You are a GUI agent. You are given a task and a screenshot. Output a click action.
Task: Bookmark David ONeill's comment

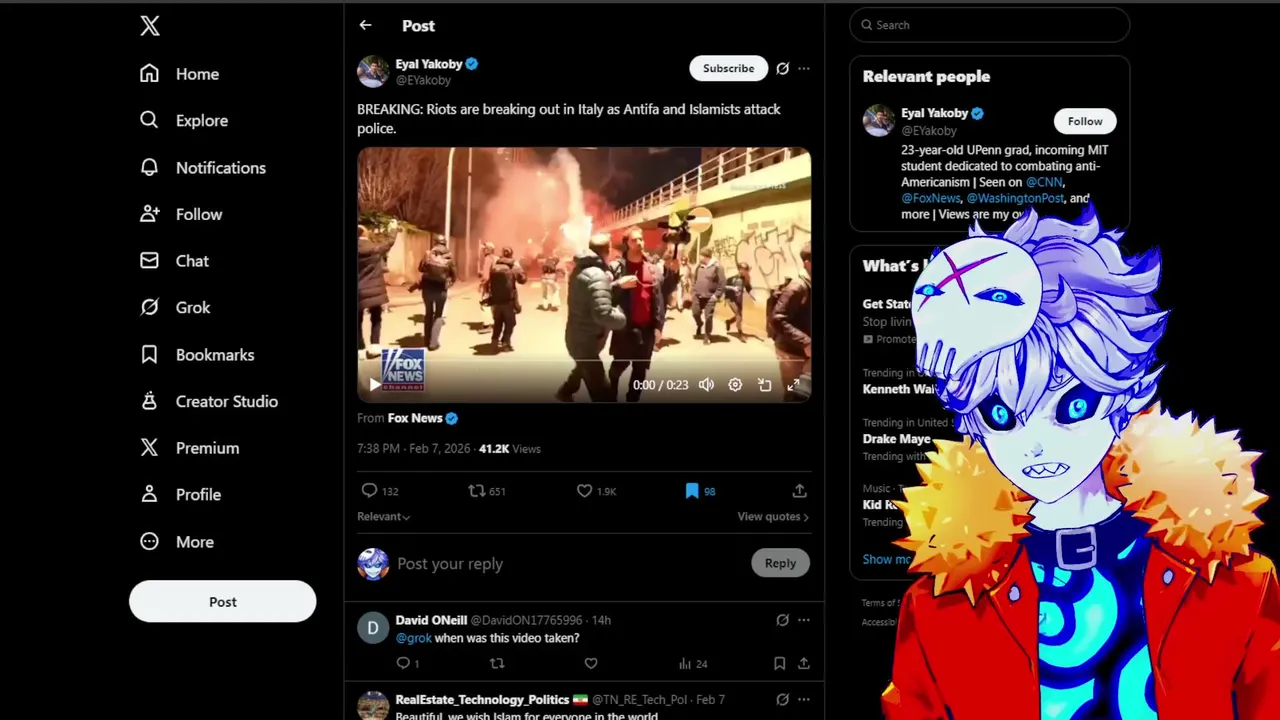(x=779, y=663)
